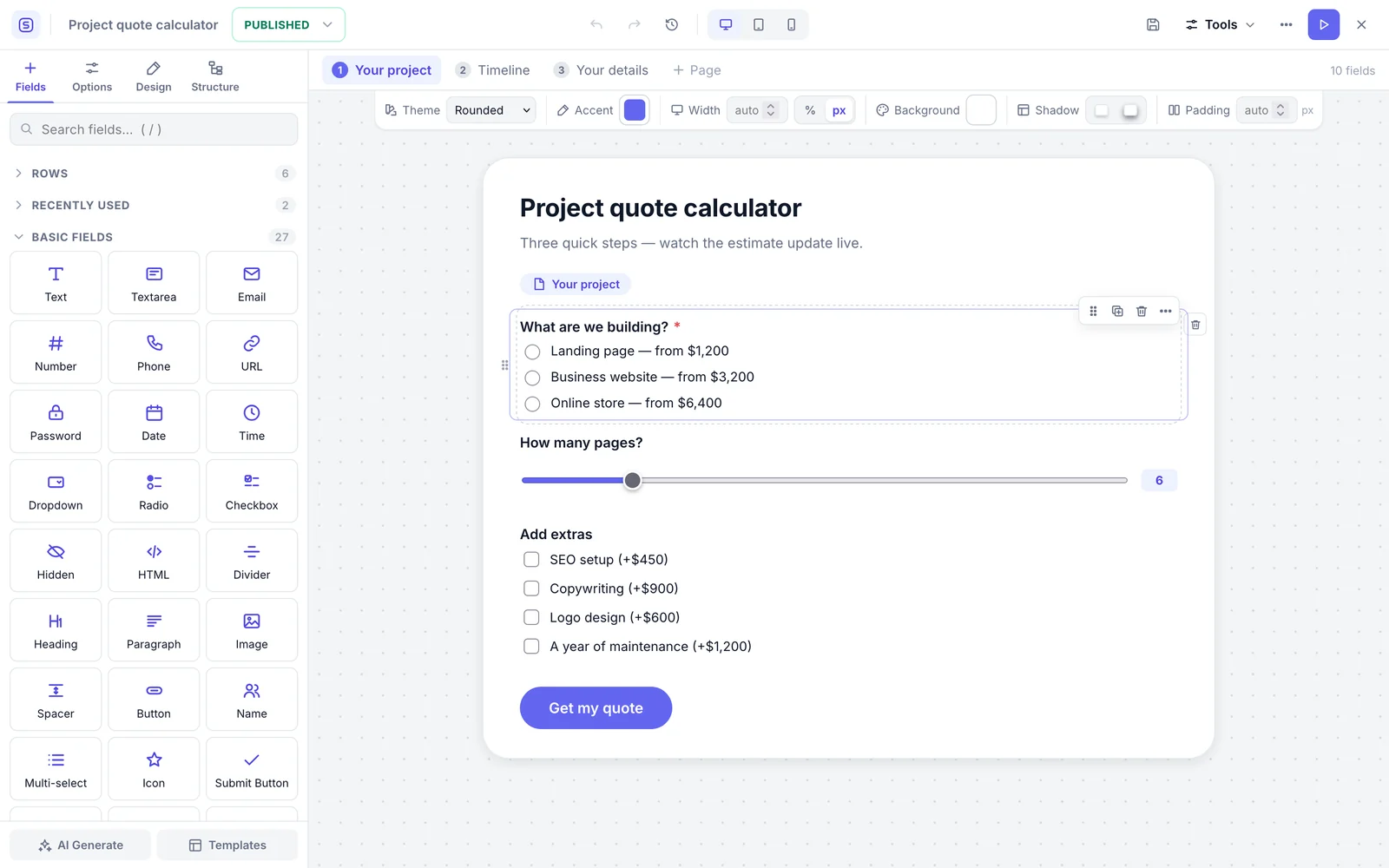The image size is (1389, 868).
Task: Click the Get my quote button
Action: click(x=596, y=708)
